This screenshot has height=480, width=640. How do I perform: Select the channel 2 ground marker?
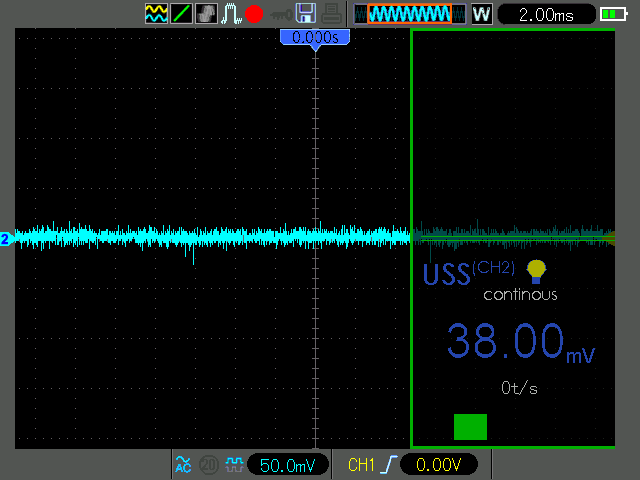7,239
